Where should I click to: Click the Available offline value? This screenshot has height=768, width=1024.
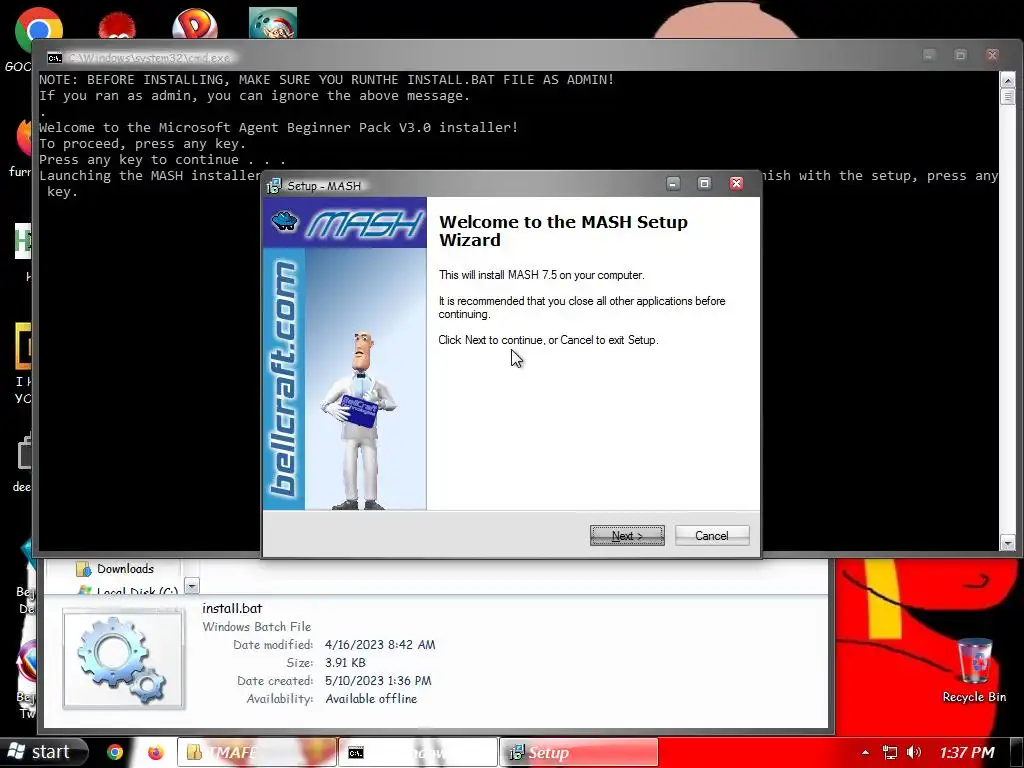[x=371, y=699]
